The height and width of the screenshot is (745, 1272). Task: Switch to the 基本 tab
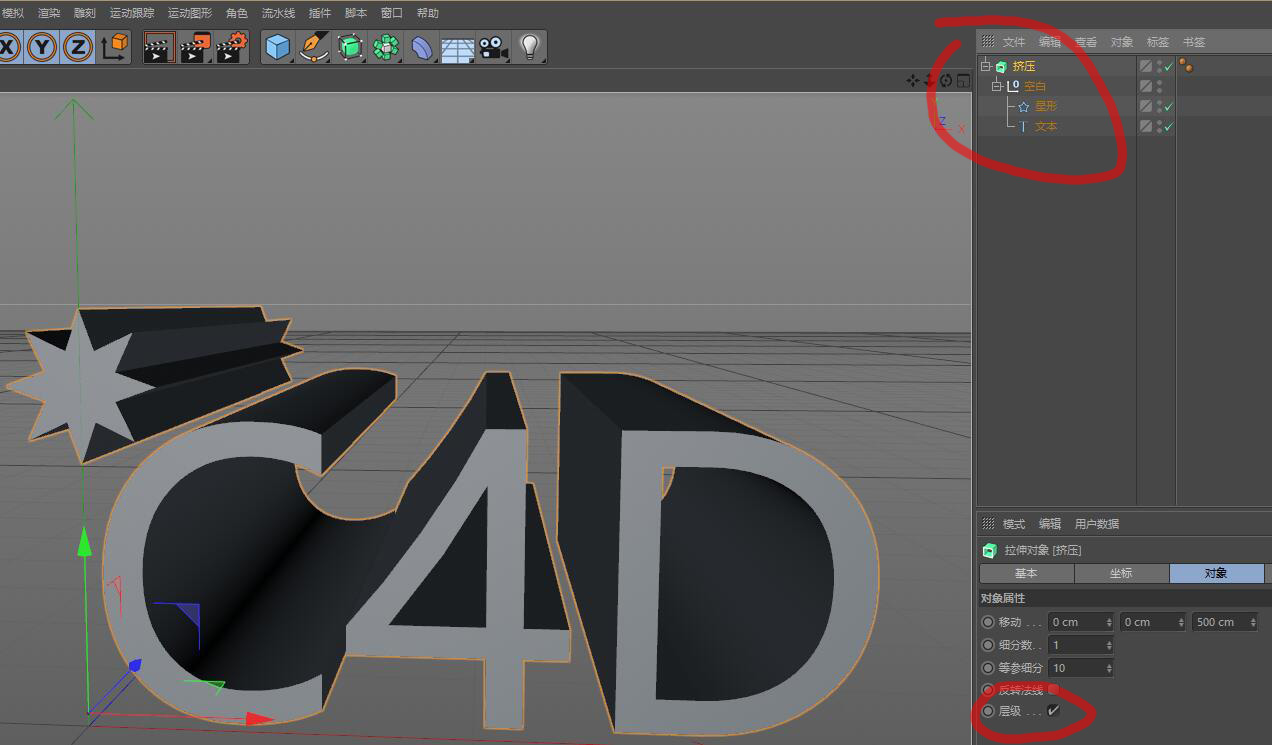[x=1026, y=574]
